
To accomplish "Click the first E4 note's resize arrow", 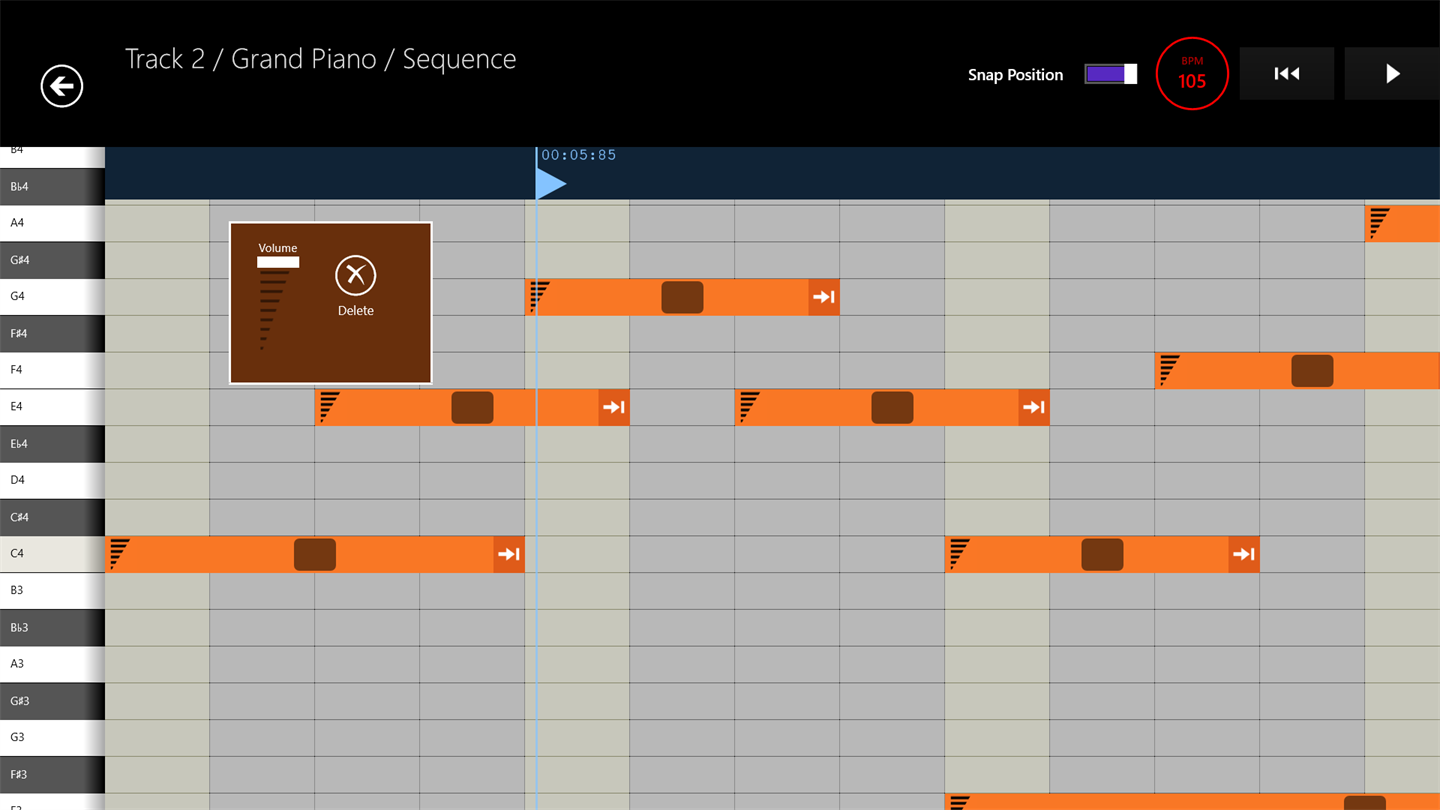I will point(613,407).
